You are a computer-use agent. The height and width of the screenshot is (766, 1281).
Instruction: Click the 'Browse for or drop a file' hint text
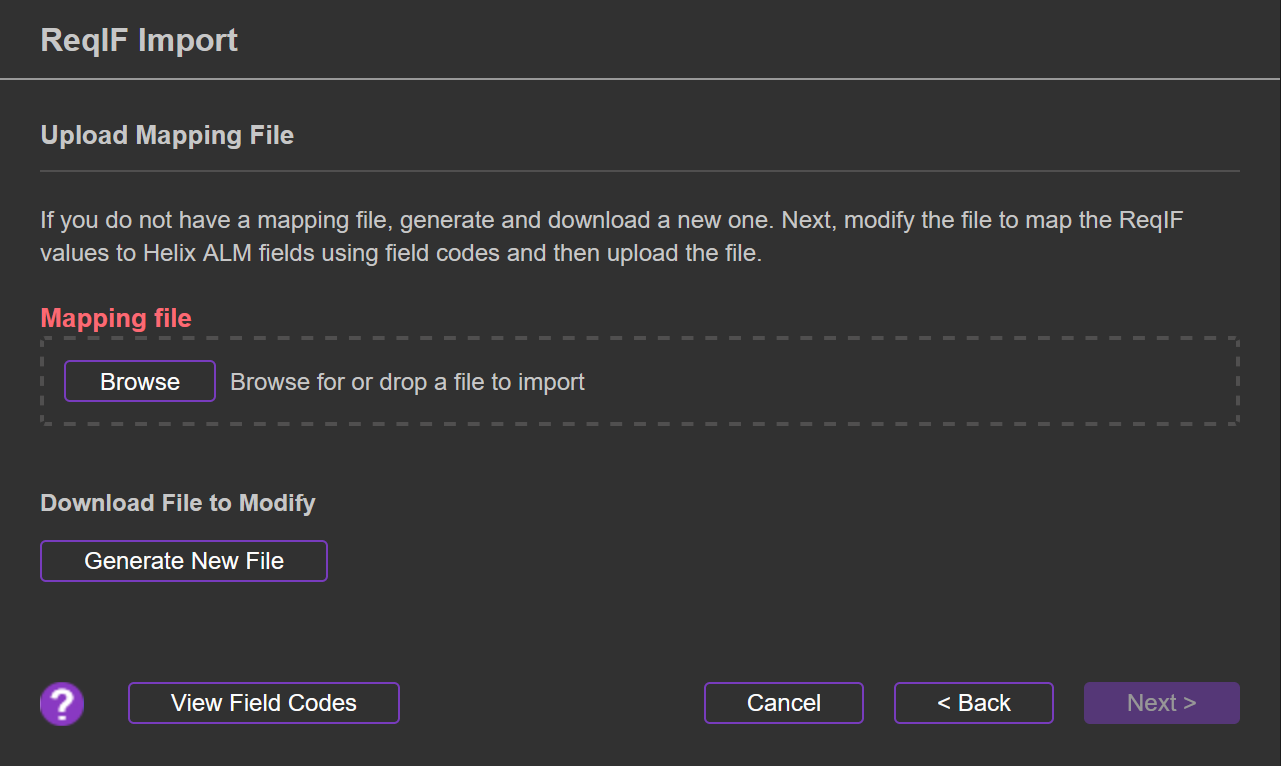pyautogui.click(x=407, y=382)
